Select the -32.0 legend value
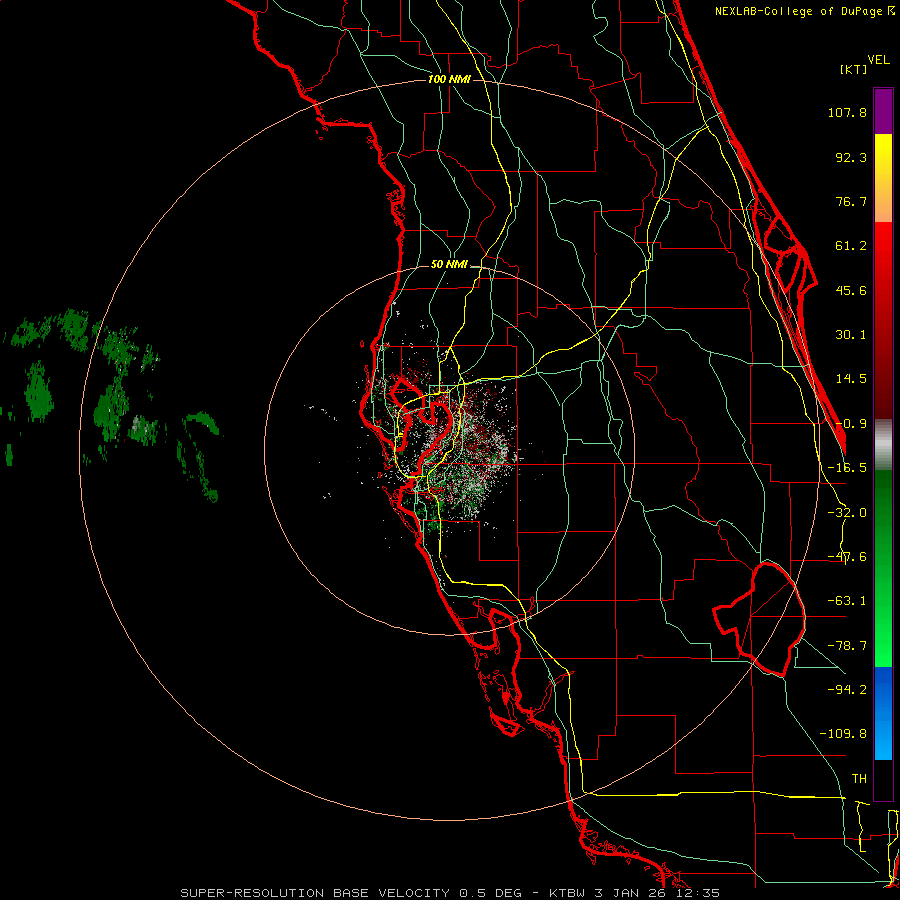The width and height of the screenshot is (900, 900). tap(847, 513)
